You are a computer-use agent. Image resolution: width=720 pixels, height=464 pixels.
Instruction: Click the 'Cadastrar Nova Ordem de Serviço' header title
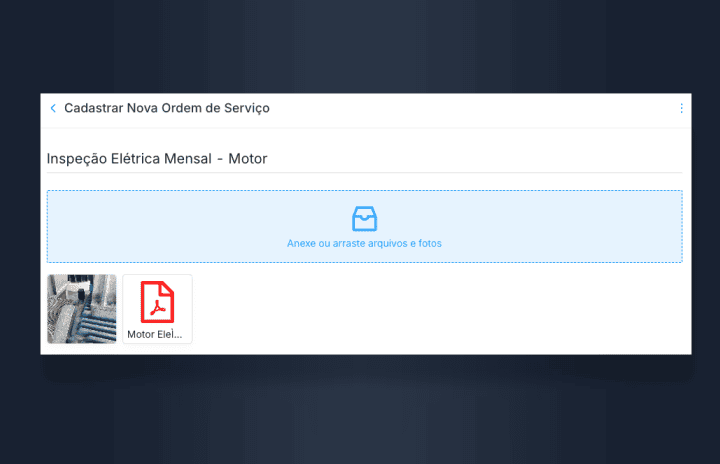coord(167,108)
